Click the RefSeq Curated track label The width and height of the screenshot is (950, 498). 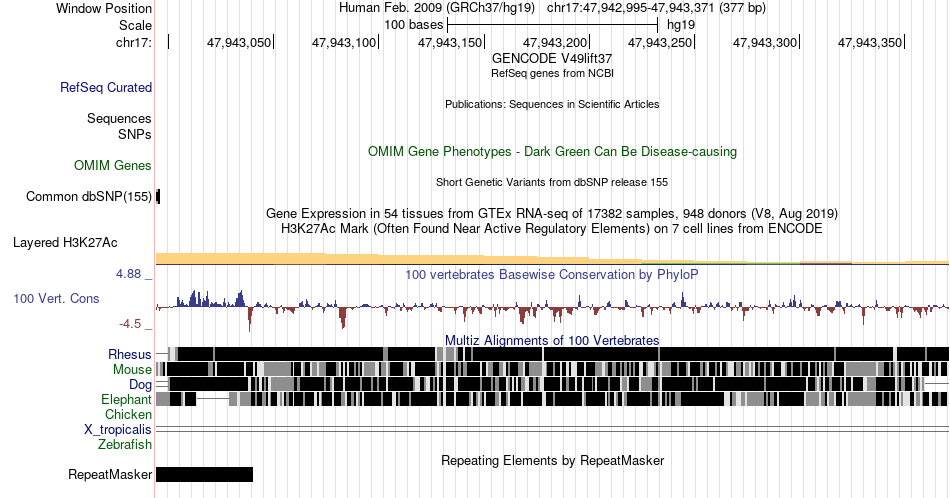click(x=106, y=87)
